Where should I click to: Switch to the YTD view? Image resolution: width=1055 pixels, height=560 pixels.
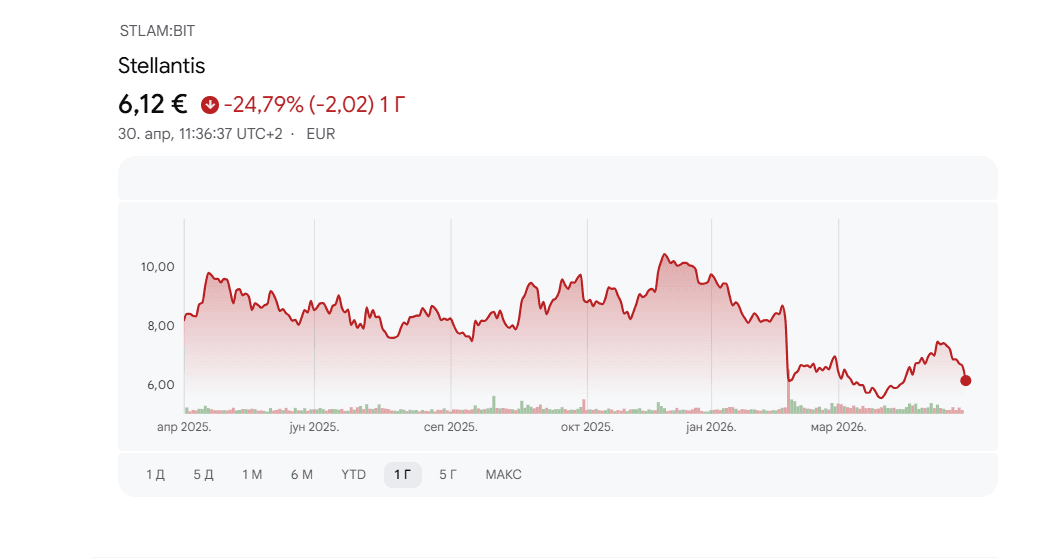pos(353,475)
